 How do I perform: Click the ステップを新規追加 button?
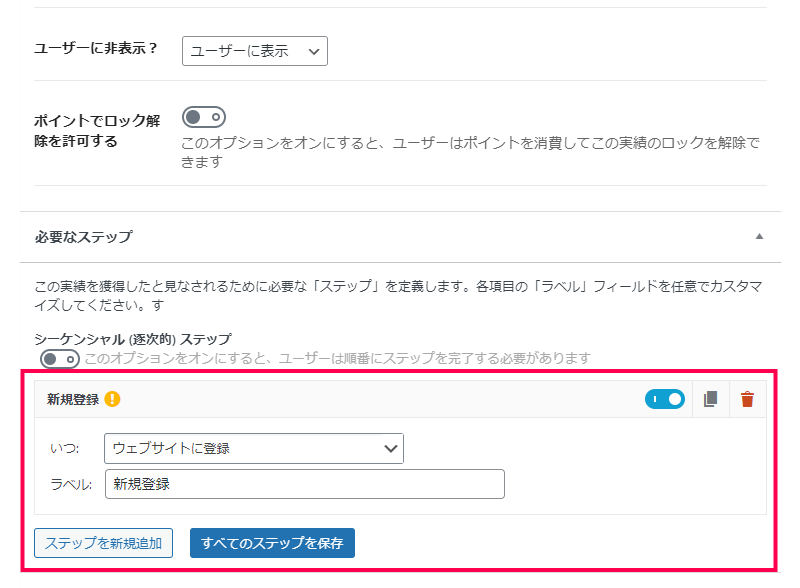pyautogui.click(x=104, y=543)
